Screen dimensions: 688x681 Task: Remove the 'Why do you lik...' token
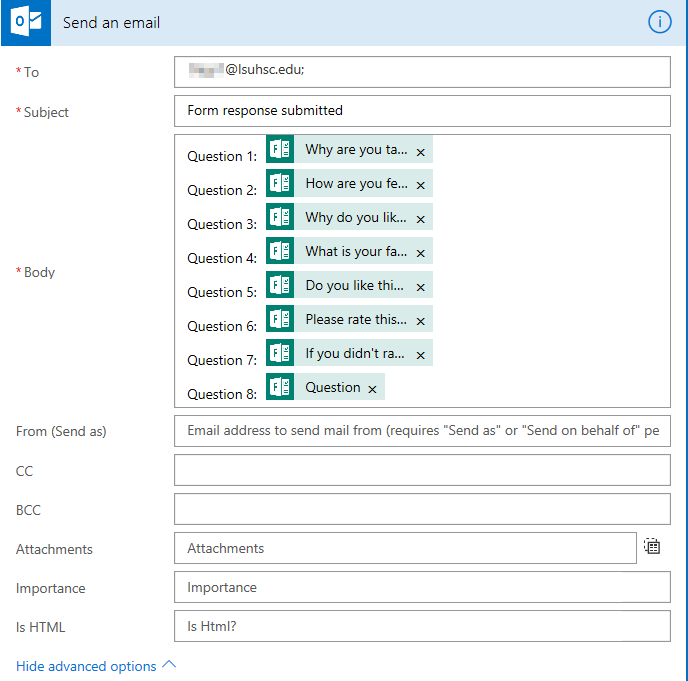(x=421, y=220)
